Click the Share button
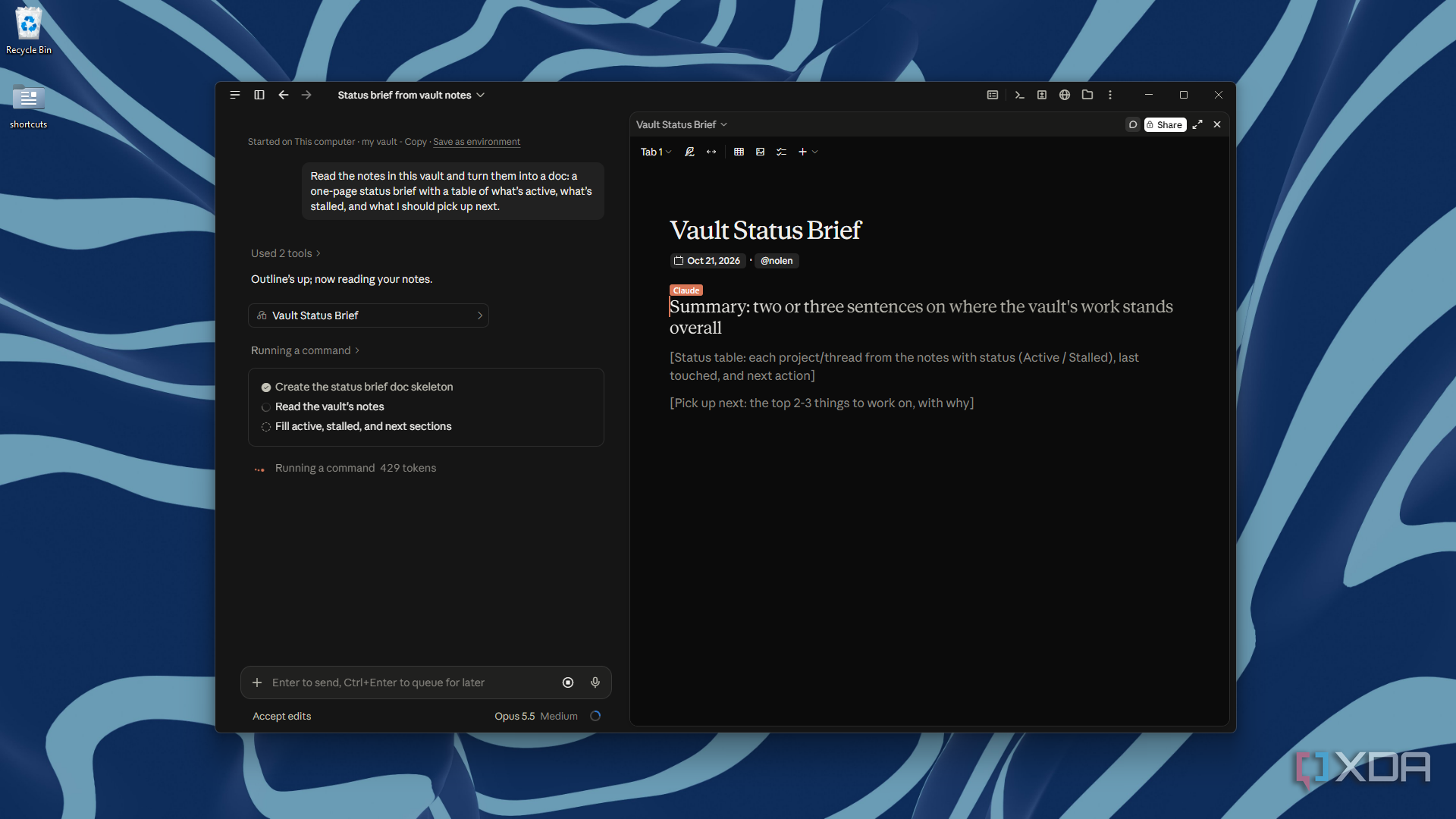1456x819 pixels. (1165, 124)
